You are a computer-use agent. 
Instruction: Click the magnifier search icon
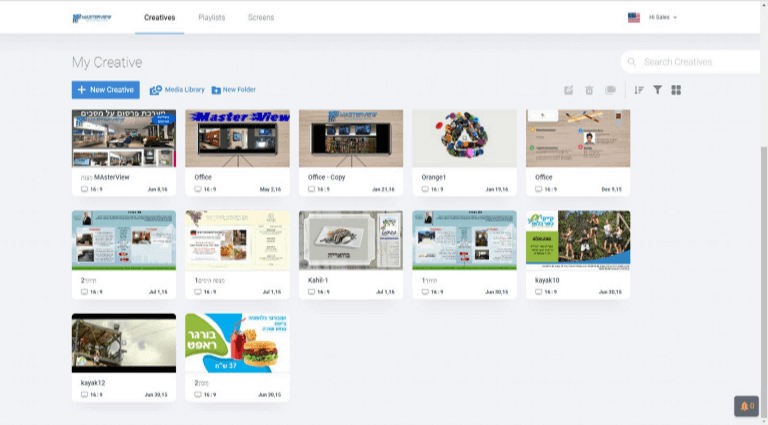tap(632, 62)
